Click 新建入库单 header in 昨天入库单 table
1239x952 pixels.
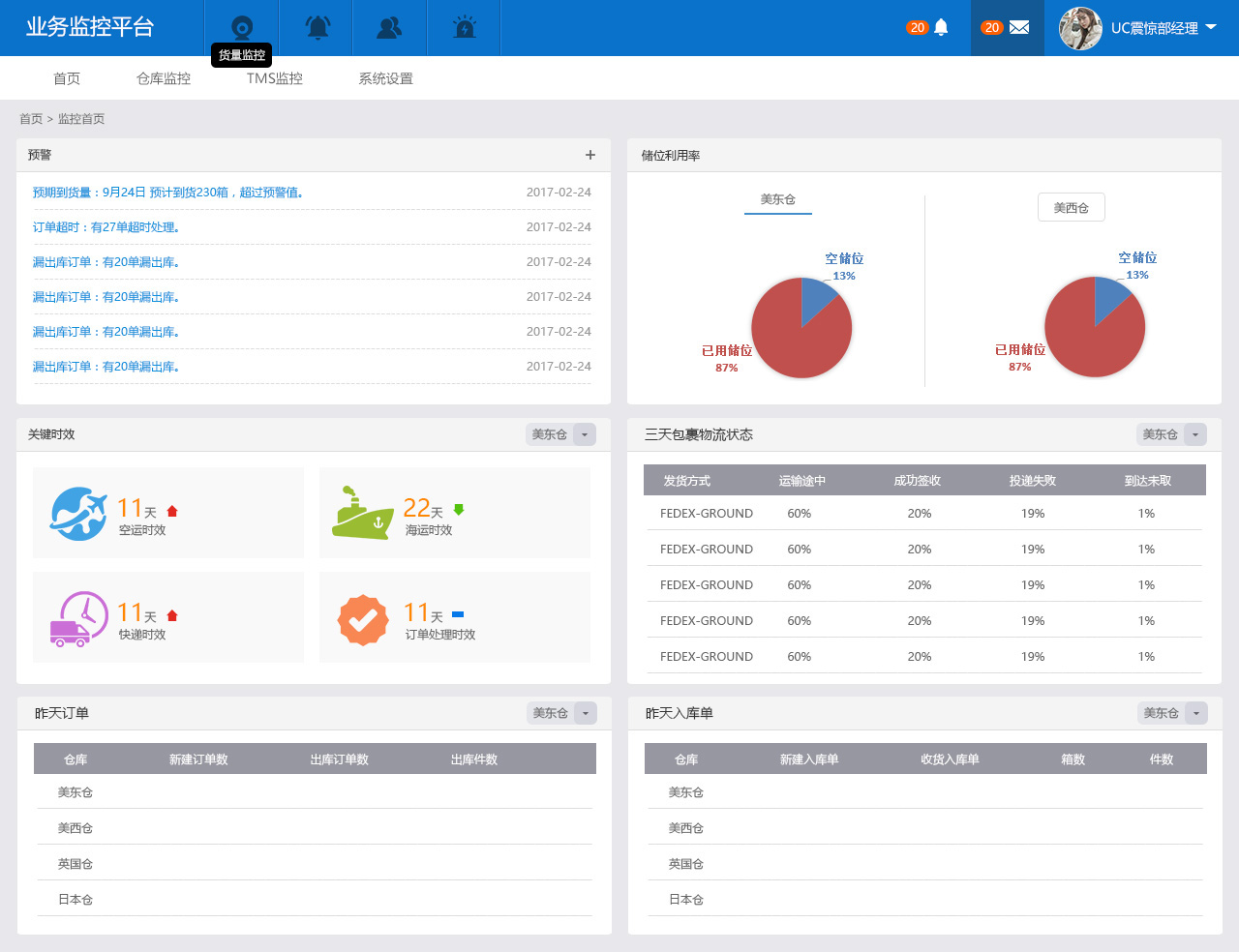pyautogui.click(x=809, y=759)
